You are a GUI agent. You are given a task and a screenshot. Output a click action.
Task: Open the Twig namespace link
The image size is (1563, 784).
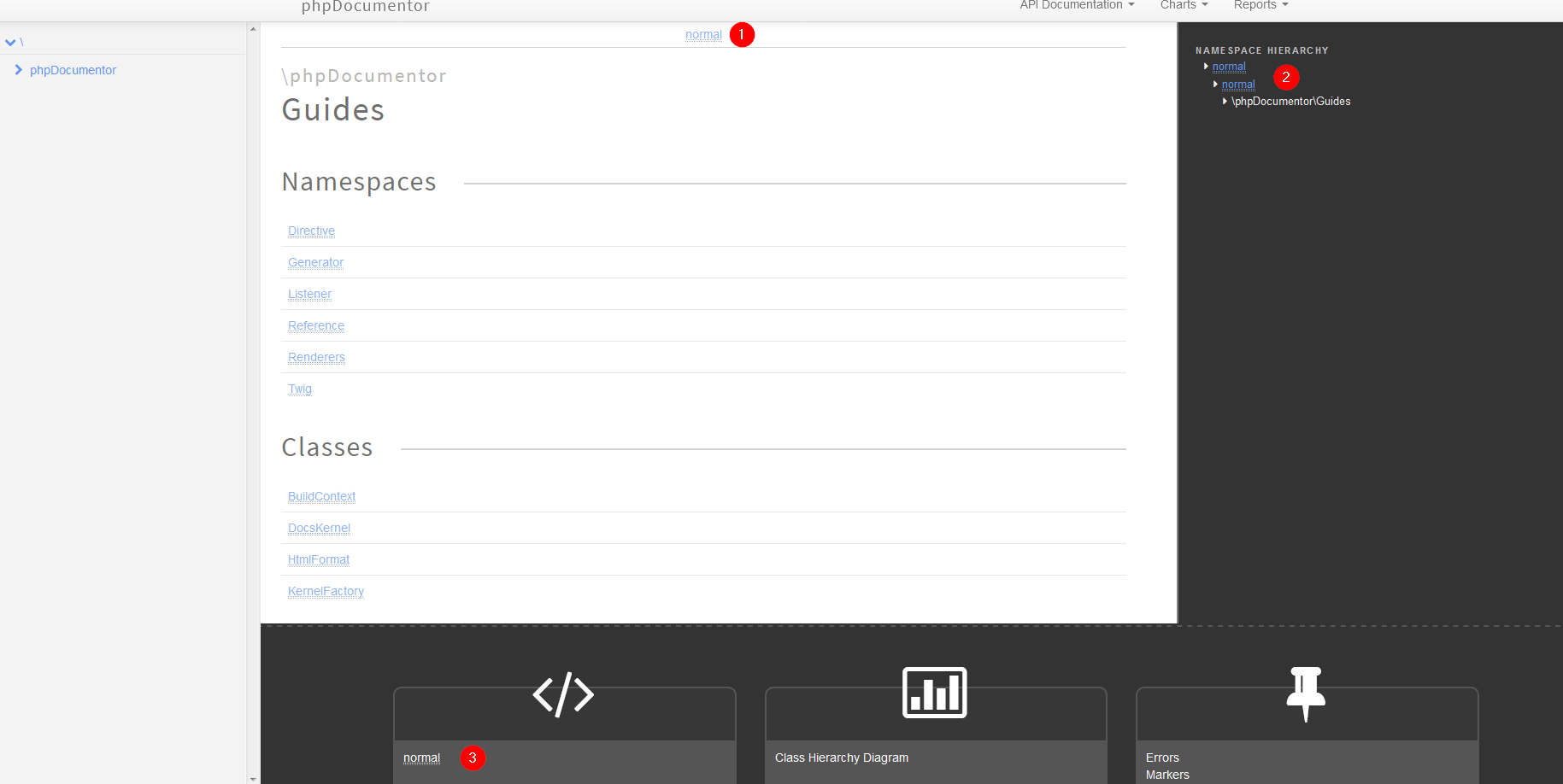tap(300, 389)
